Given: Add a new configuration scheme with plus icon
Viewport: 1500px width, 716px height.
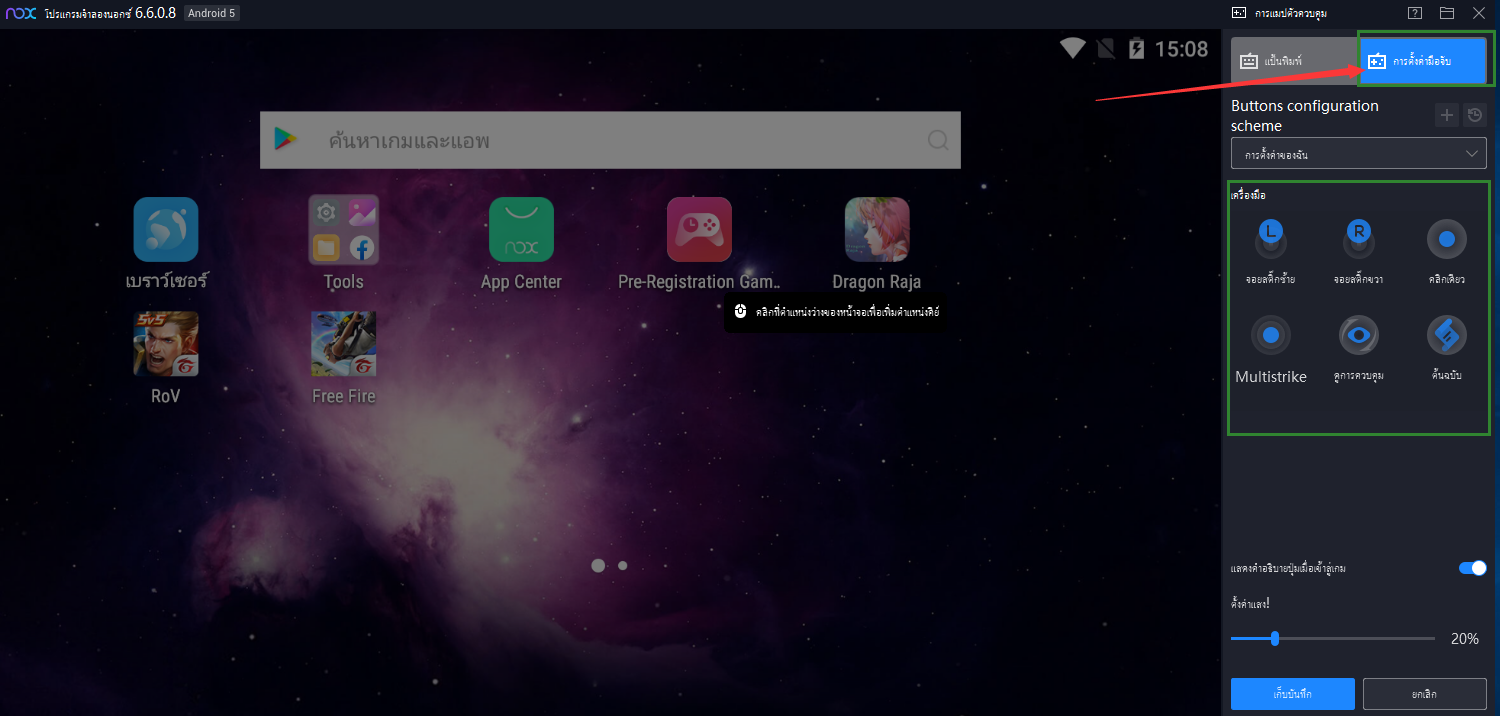Looking at the screenshot, I should [1446, 115].
